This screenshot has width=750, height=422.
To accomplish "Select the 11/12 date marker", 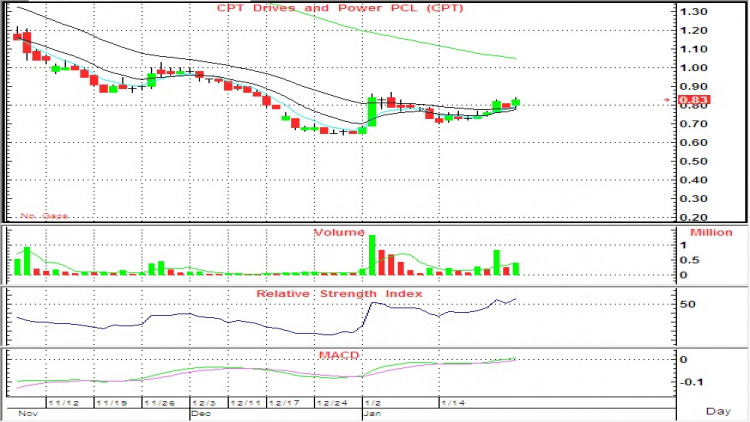I will tap(64, 403).
